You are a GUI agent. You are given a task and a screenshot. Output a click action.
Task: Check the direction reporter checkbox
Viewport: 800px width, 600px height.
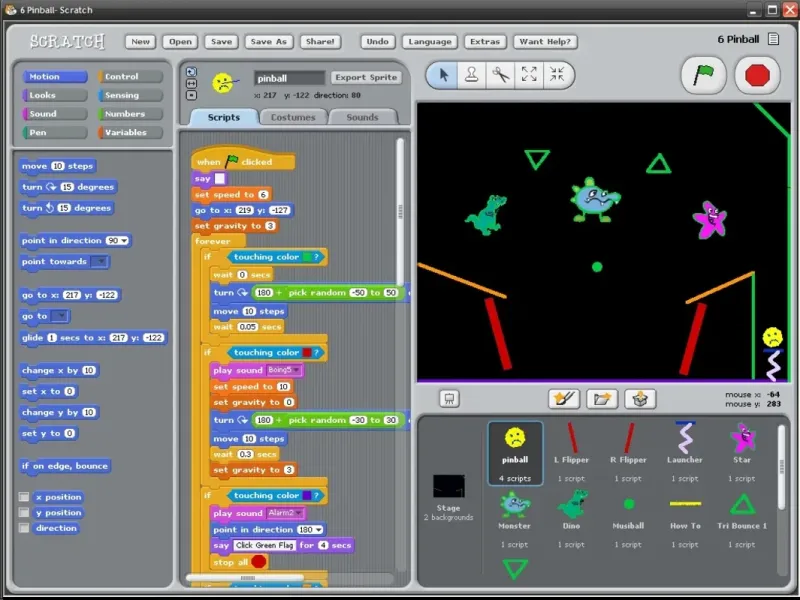pyautogui.click(x=23, y=528)
